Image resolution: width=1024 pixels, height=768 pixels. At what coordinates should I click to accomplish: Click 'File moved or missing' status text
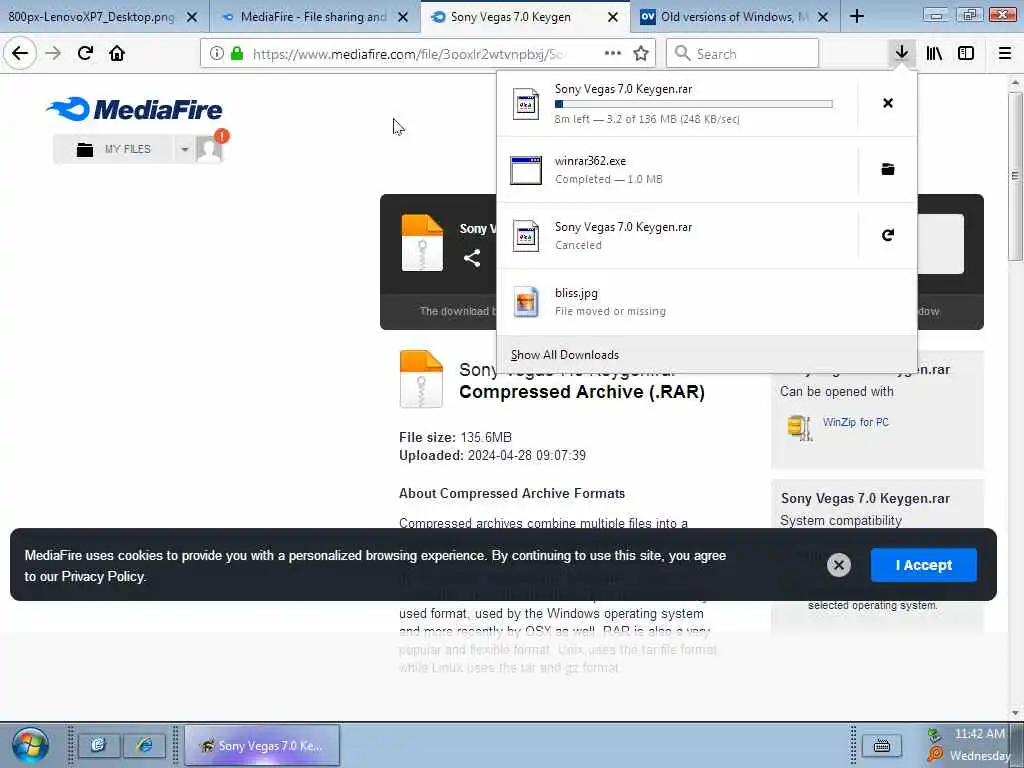pyautogui.click(x=610, y=312)
